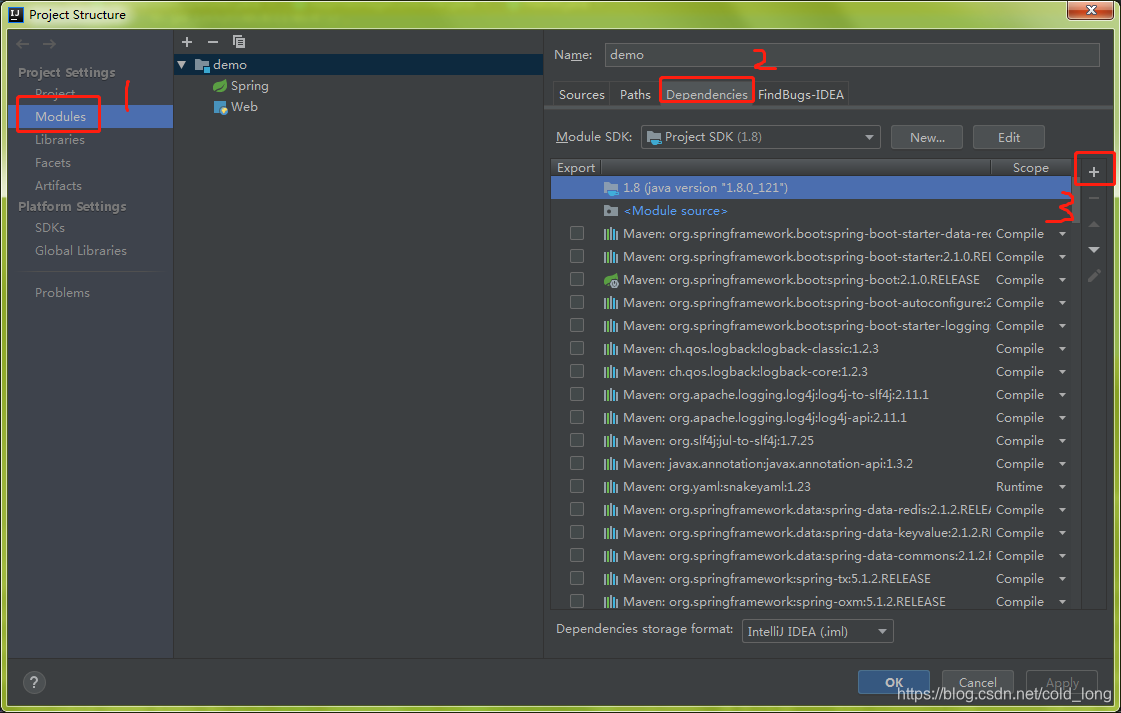The height and width of the screenshot is (713, 1121).
Task: Click the spring-oxm library icon
Action: (611, 601)
